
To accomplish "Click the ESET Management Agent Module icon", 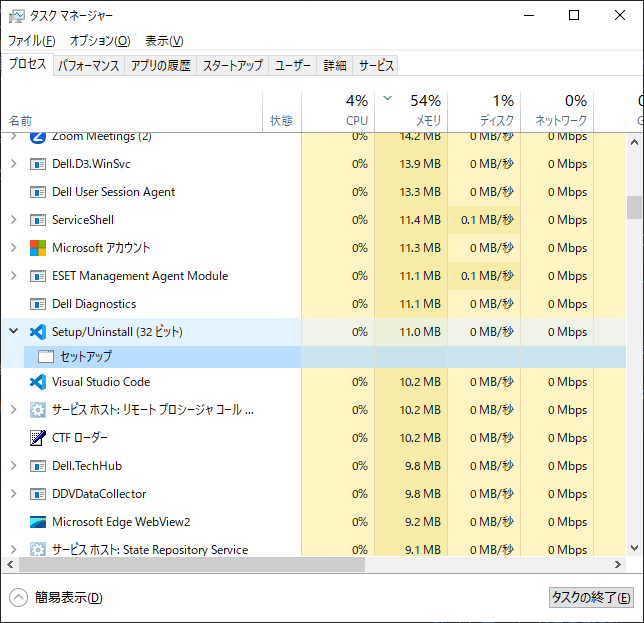I will point(38,276).
